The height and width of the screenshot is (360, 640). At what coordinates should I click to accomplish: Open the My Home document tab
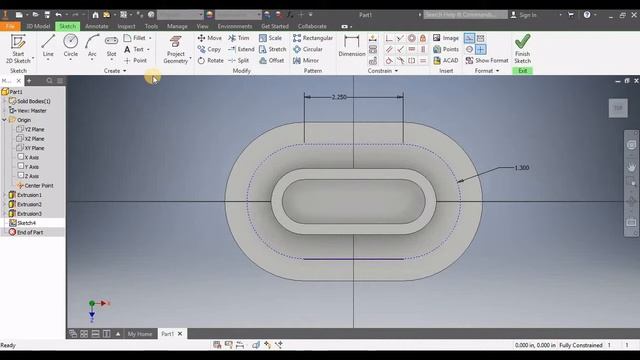coord(140,334)
